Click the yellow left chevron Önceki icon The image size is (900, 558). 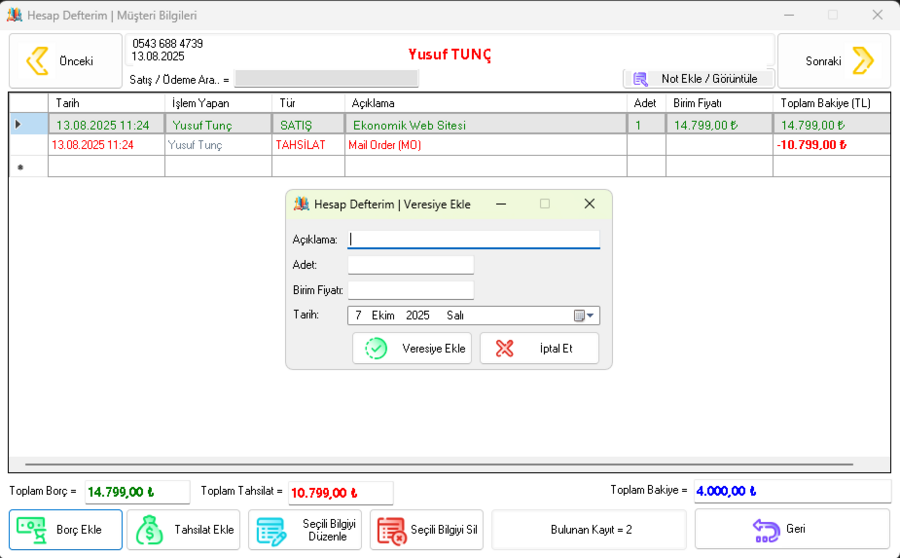point(38,61)
